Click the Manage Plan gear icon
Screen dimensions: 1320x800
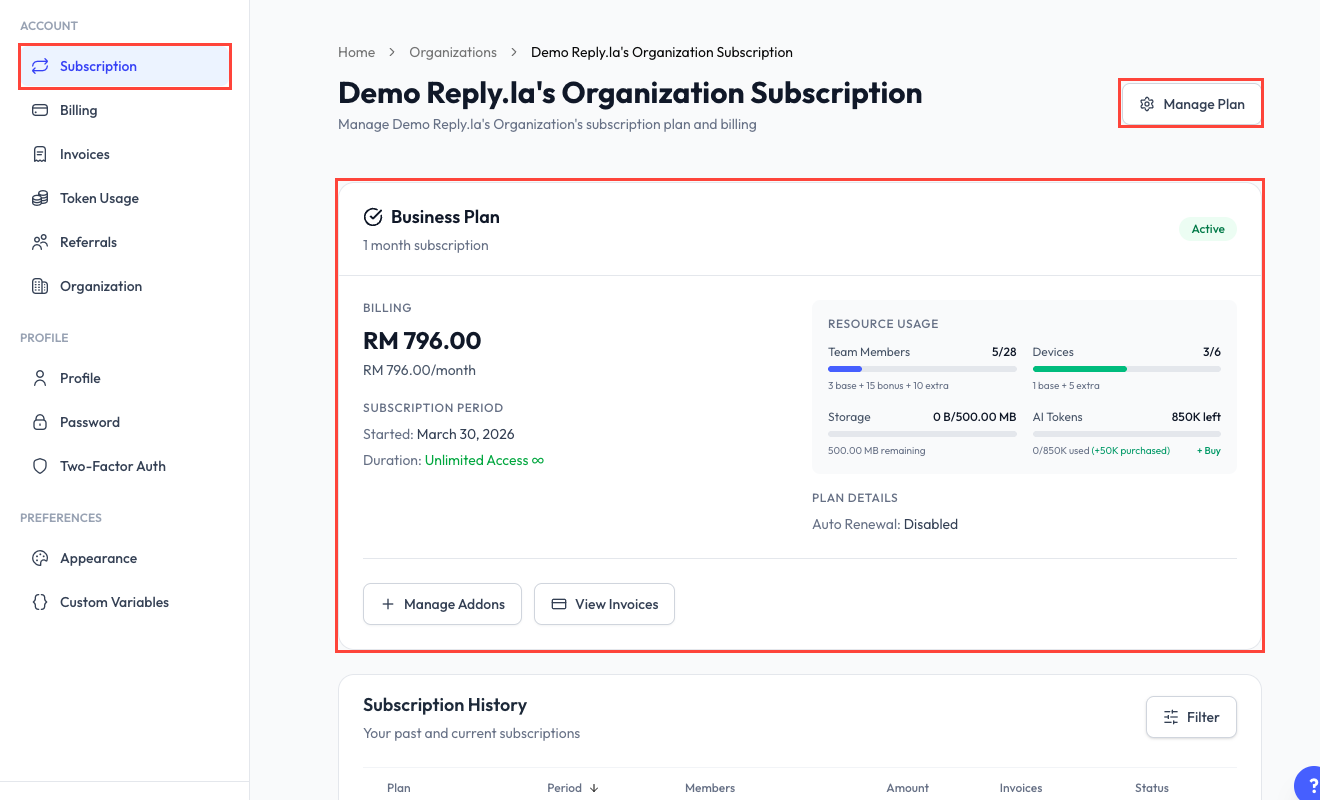click(1147, 104)
